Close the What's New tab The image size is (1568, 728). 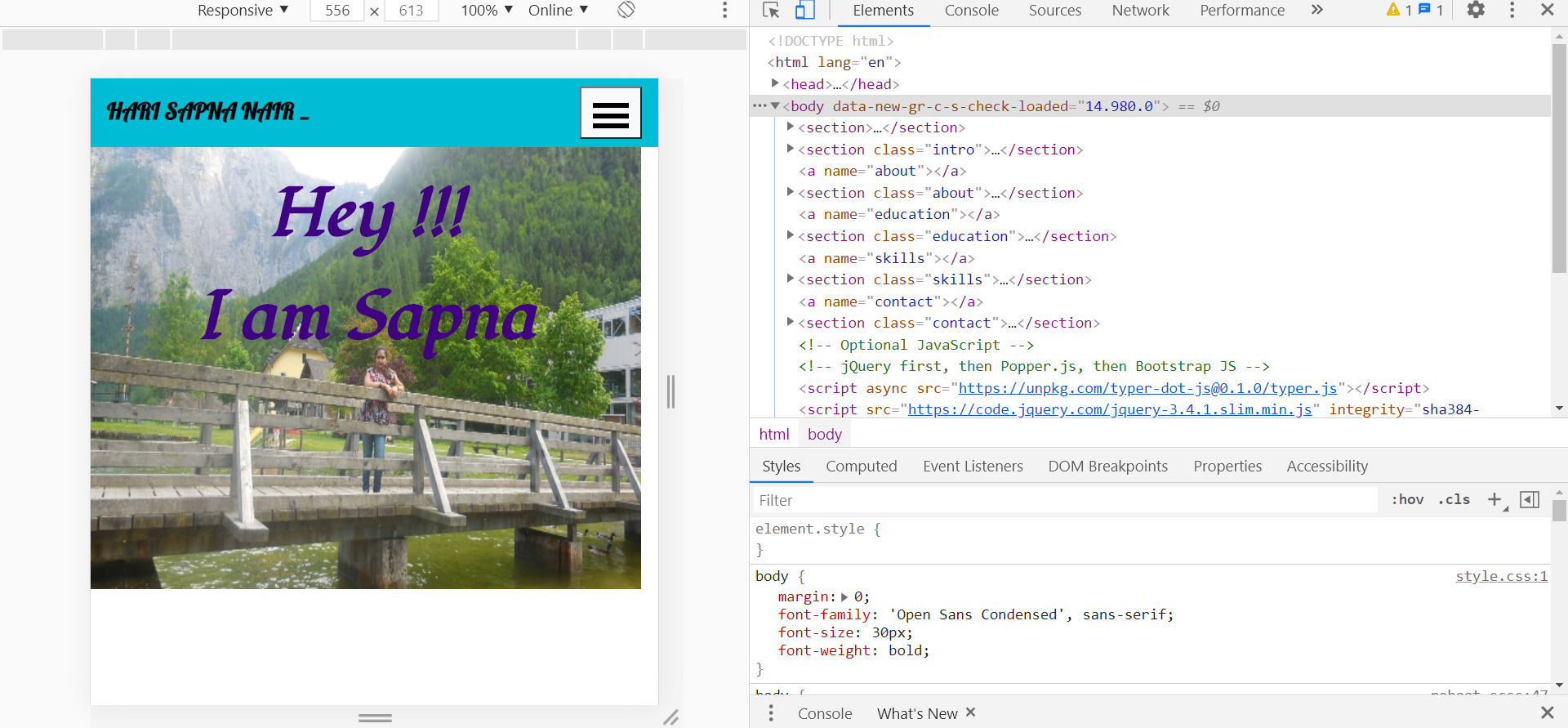971,712
